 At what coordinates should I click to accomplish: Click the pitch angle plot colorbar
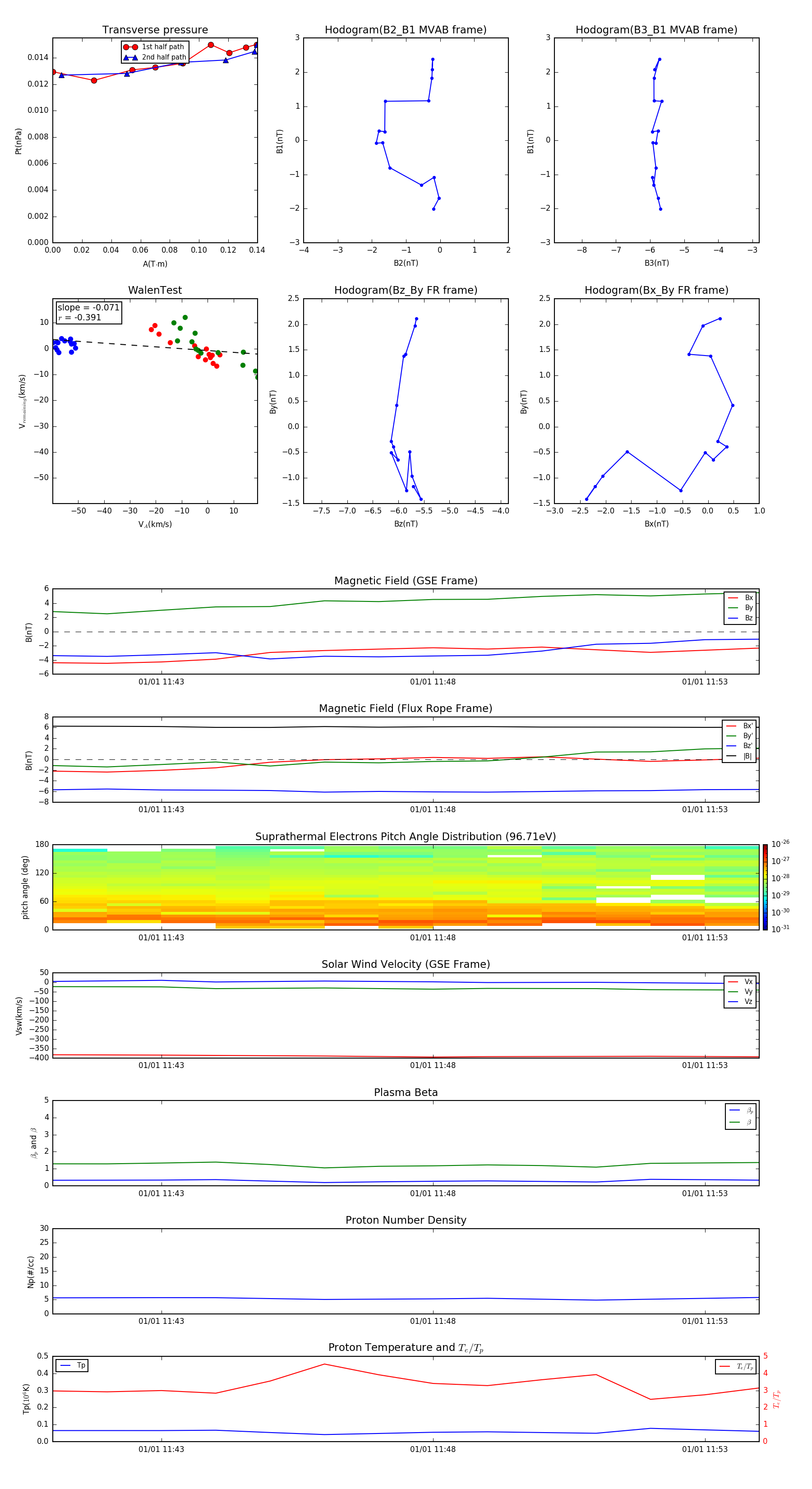765,887
